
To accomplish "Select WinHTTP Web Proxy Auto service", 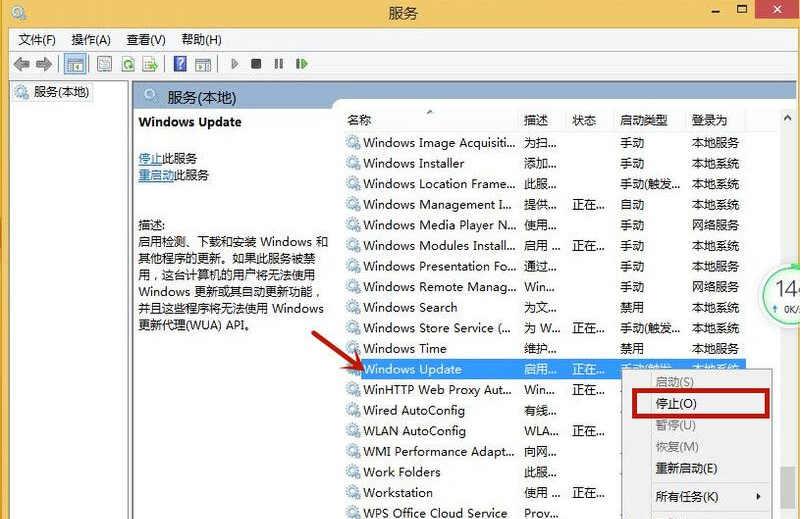I will [x=483, y=390].
